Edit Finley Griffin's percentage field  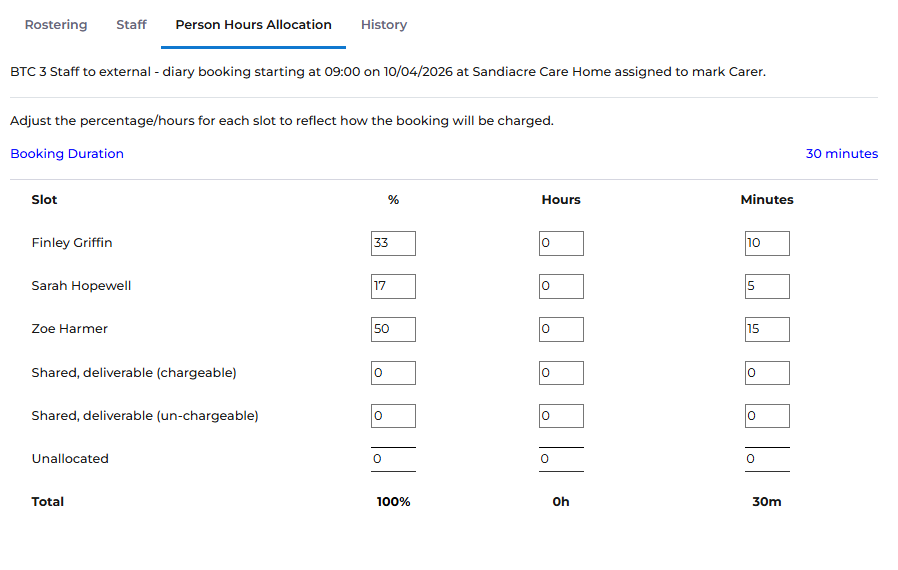point(393,243)
